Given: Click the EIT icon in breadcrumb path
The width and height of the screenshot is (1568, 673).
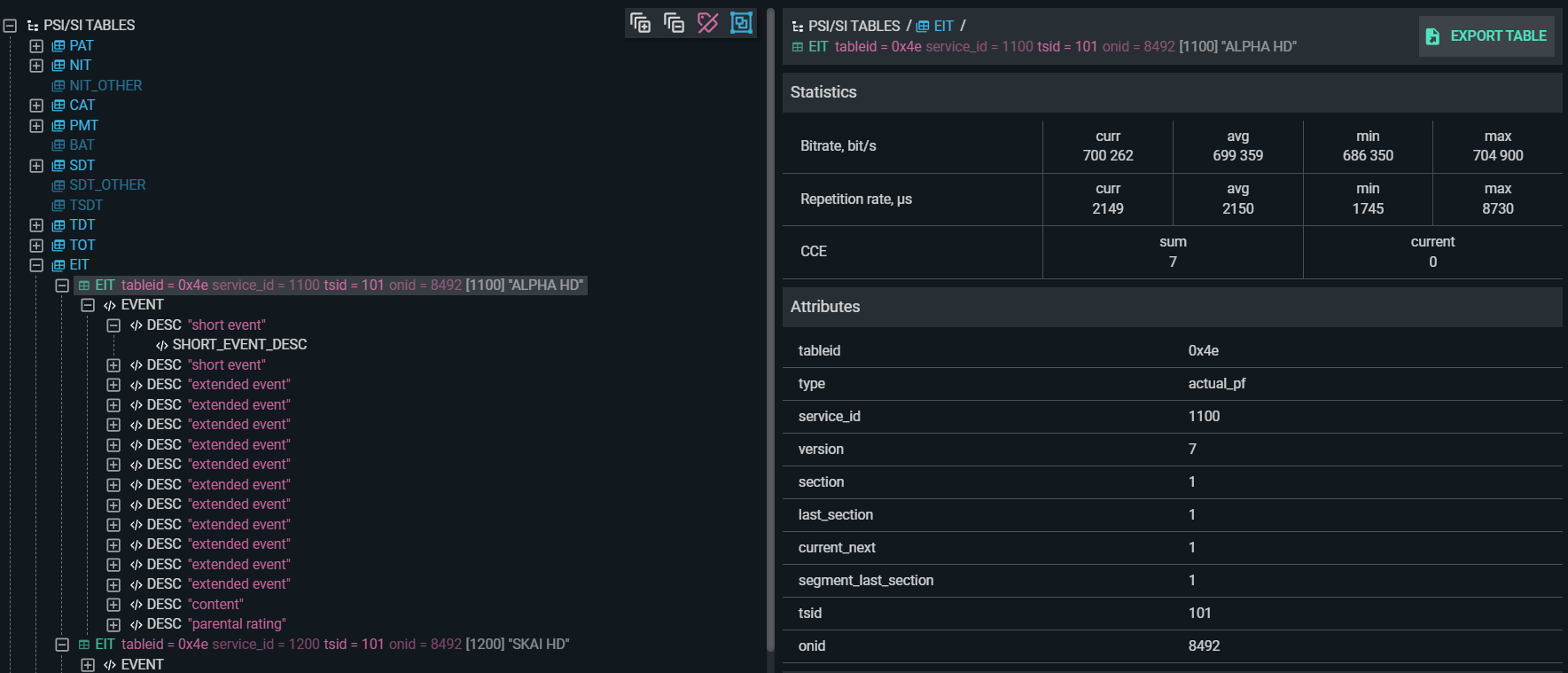Looking at the screenshot, I should click(923, 27).
